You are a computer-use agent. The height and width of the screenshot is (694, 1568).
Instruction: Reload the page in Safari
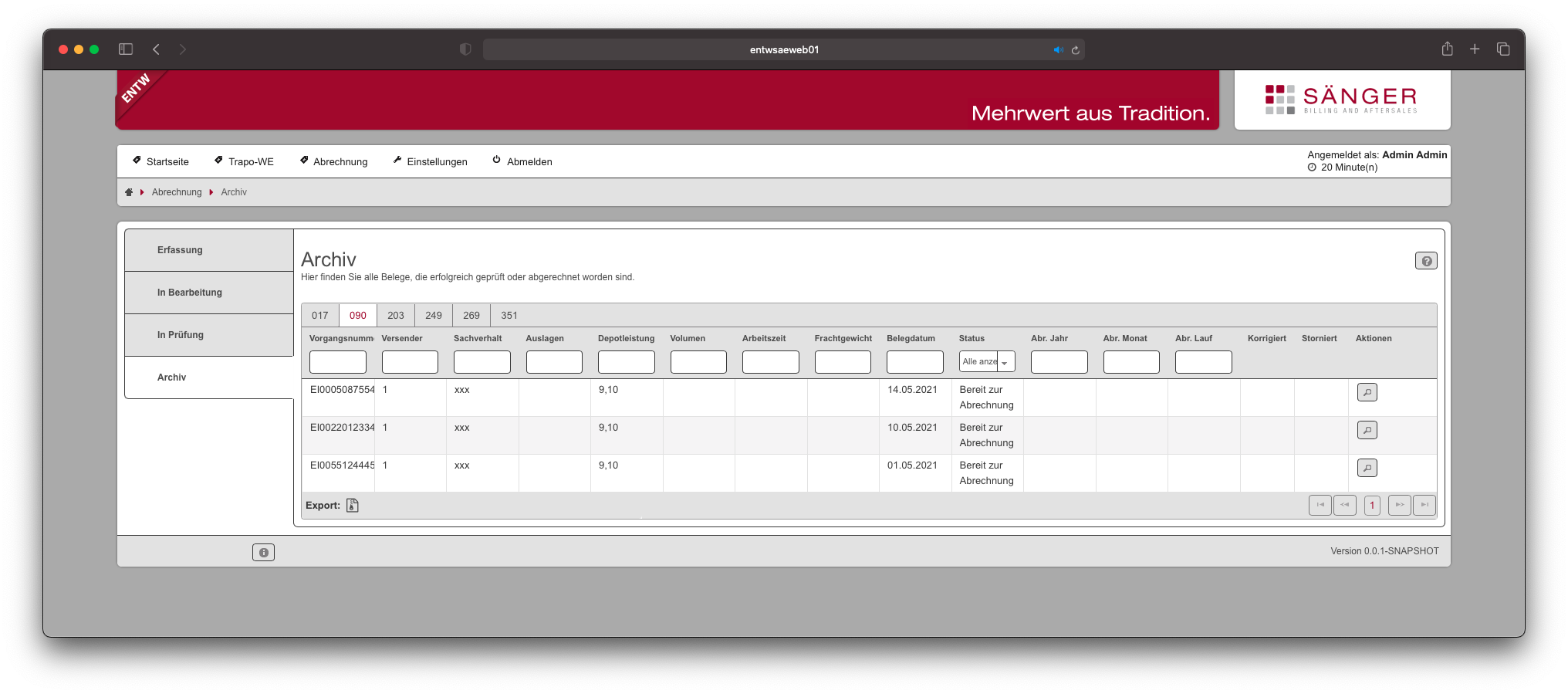click(x=1075, y=50)
